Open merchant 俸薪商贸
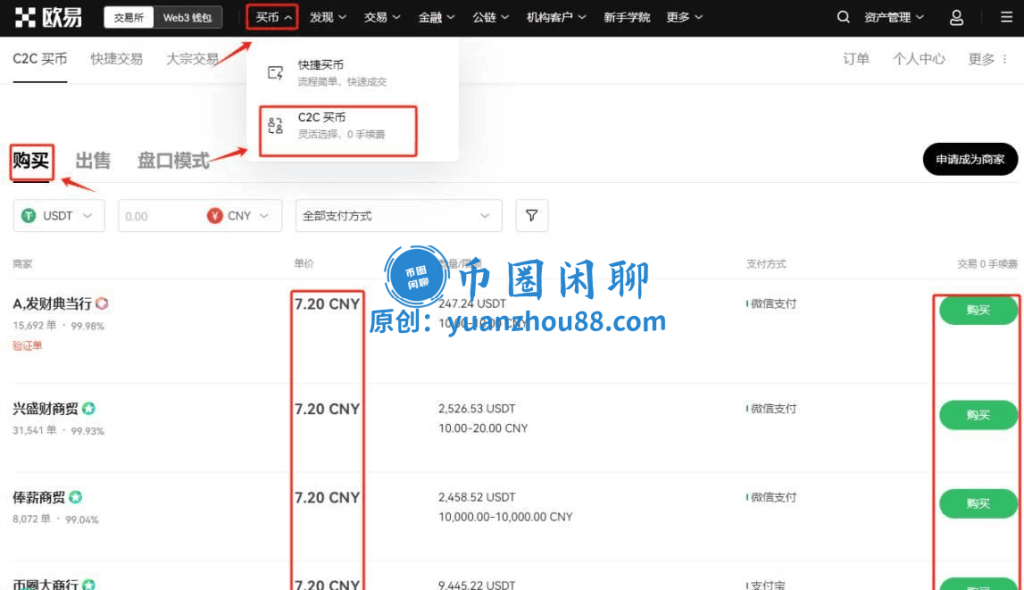 39,498
